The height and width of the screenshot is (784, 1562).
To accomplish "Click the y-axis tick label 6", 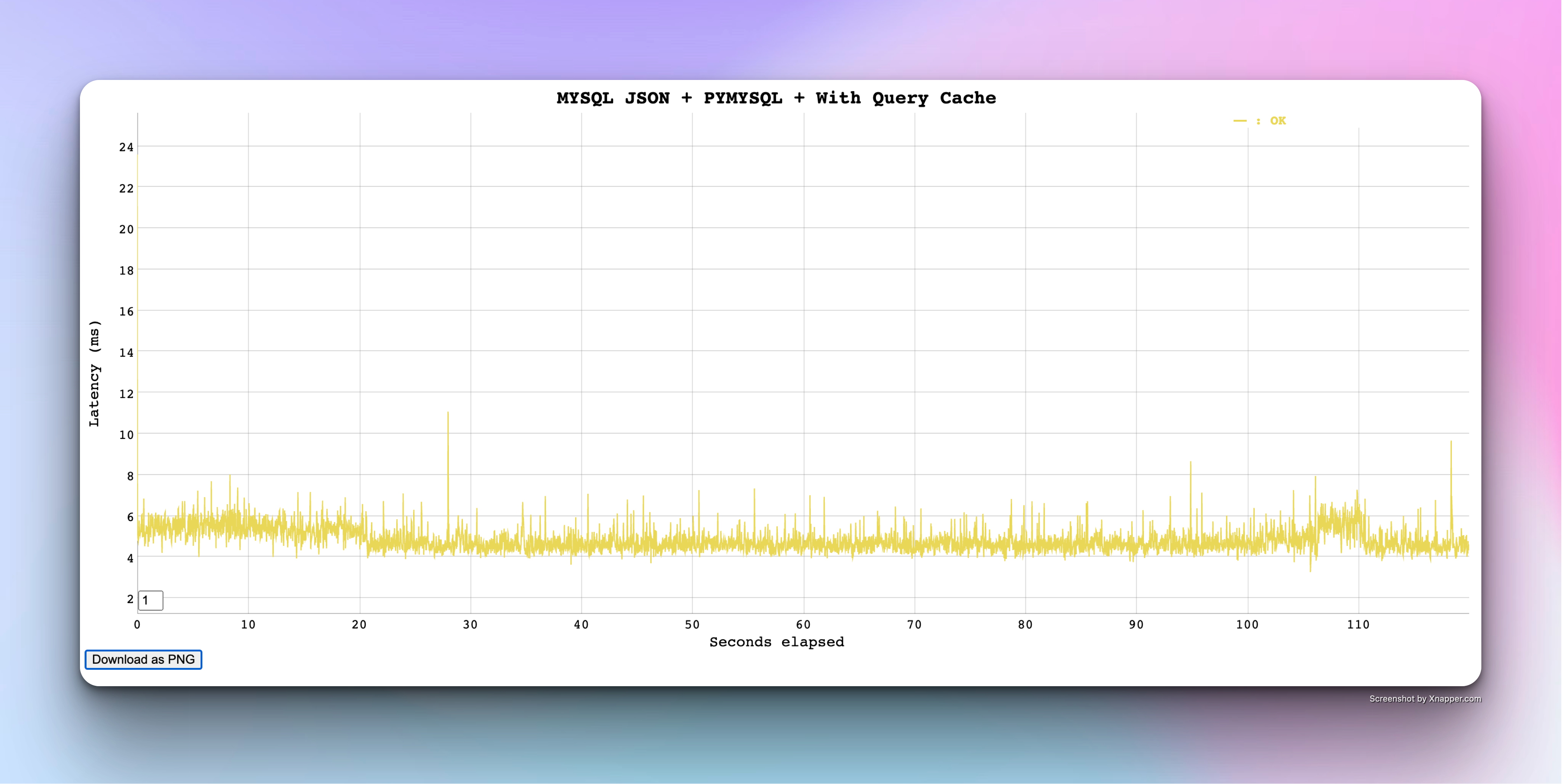I will [x=130, y=516].
